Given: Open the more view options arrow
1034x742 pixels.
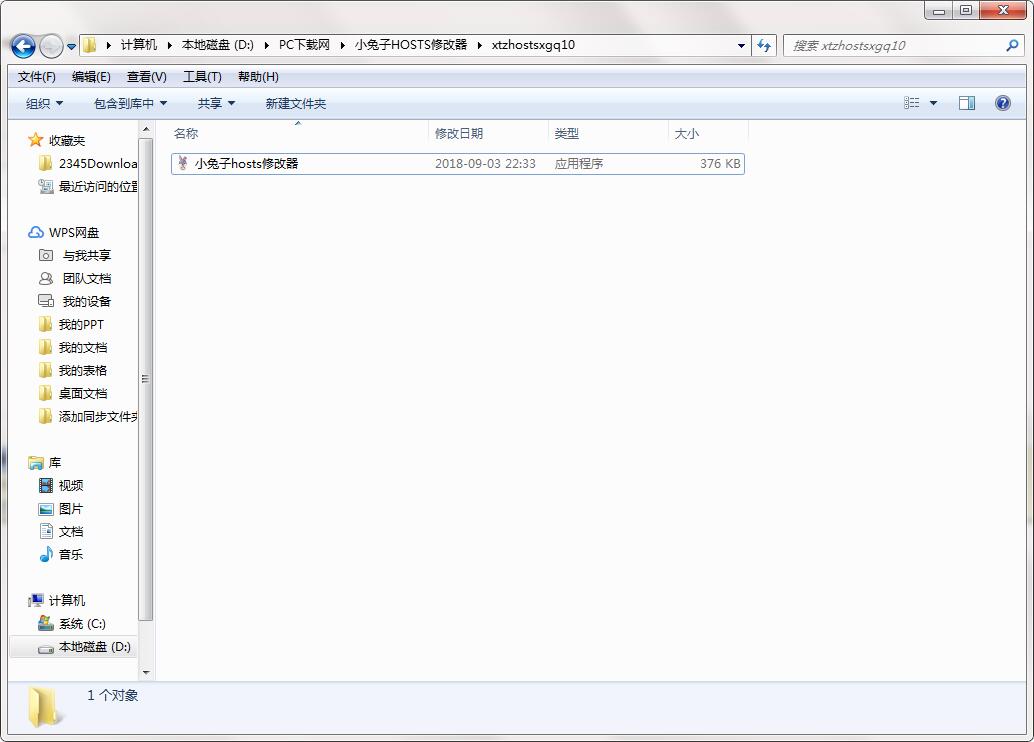Looking at the screenshot, I should [x=933, y=103].
